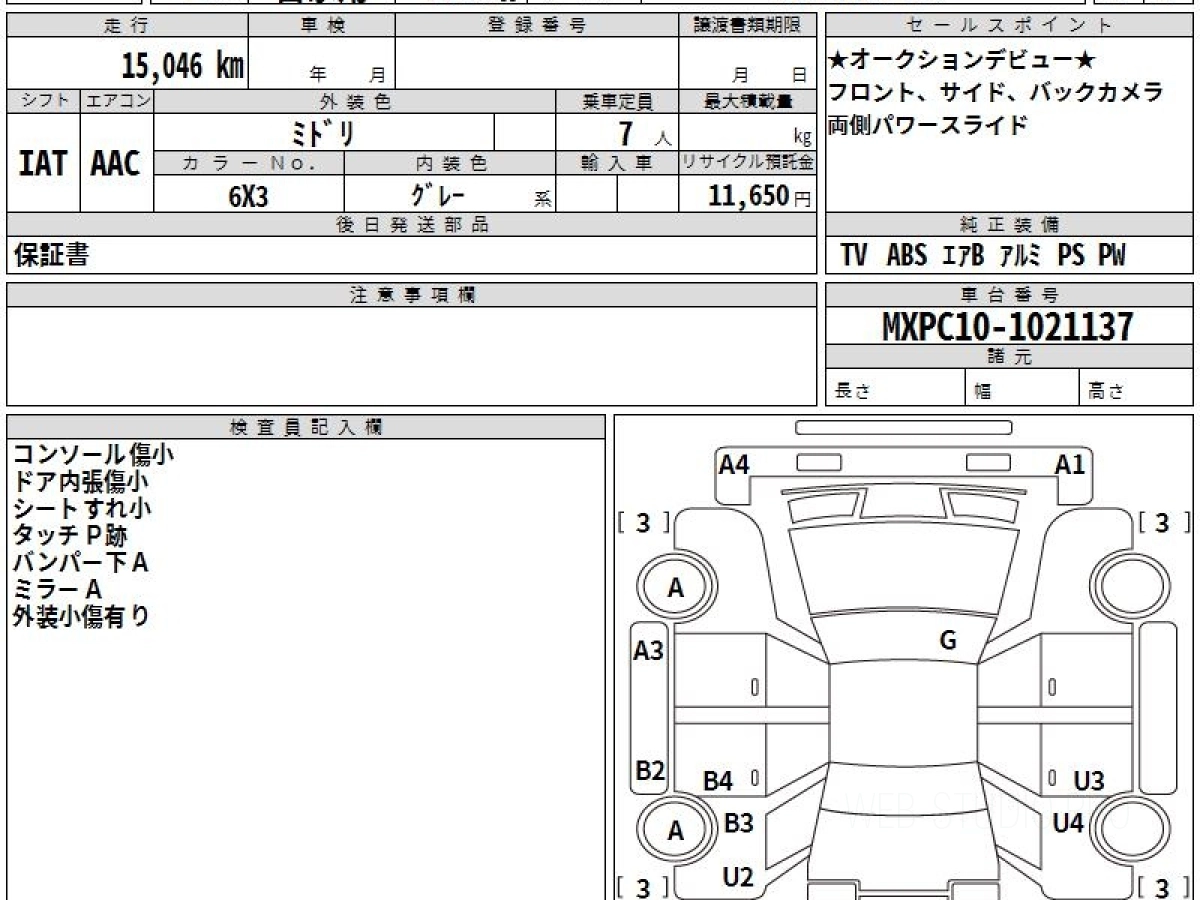Viewport: 1200px width, 900px height.
Task: Click the B4 damage mark on the diagram
Action: [x=717, y=781]
